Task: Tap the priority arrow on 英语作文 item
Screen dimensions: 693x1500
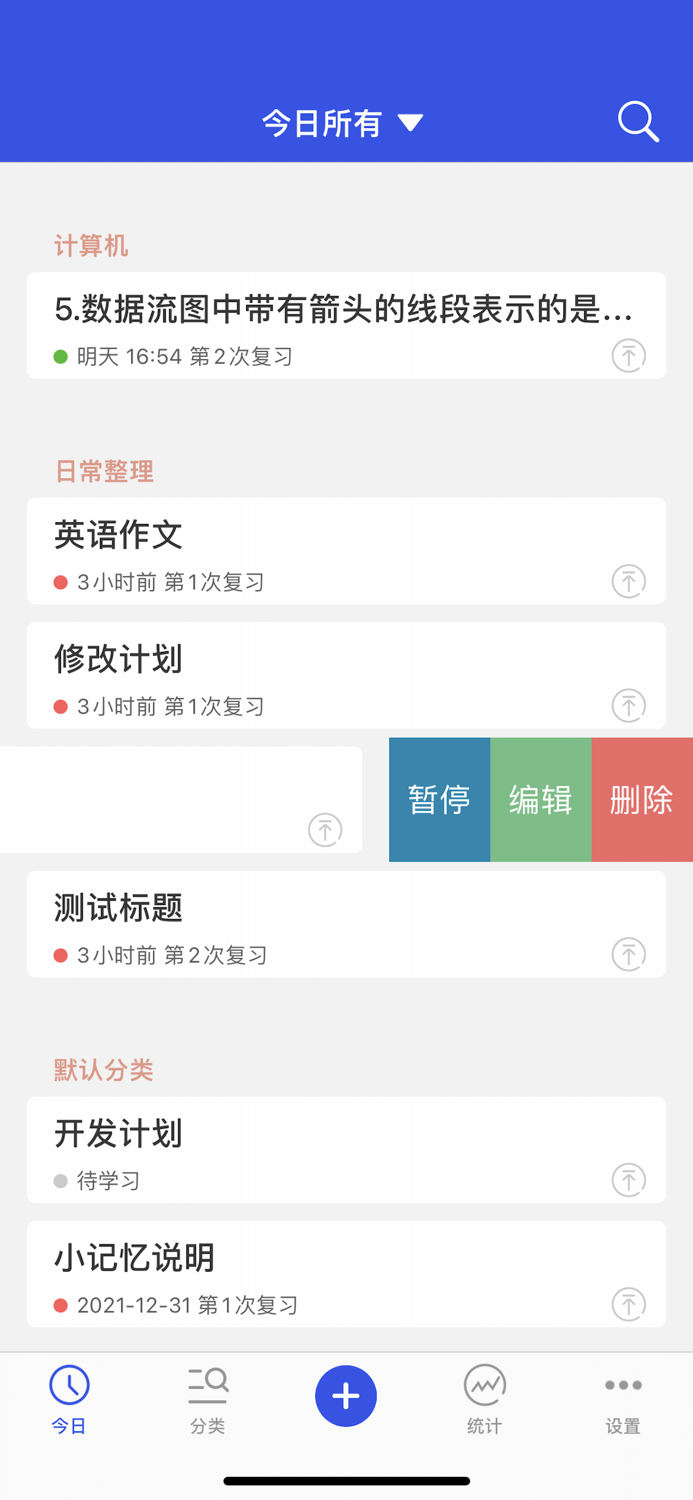Action: tap(628, 580)
